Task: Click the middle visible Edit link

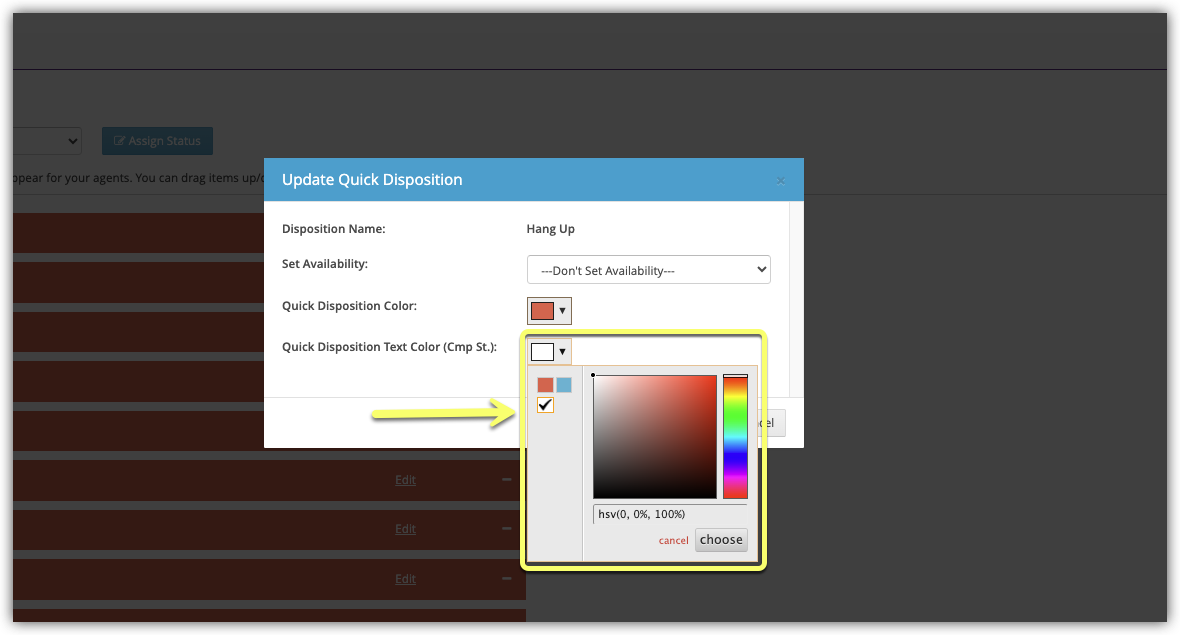Action: point(405,529)
